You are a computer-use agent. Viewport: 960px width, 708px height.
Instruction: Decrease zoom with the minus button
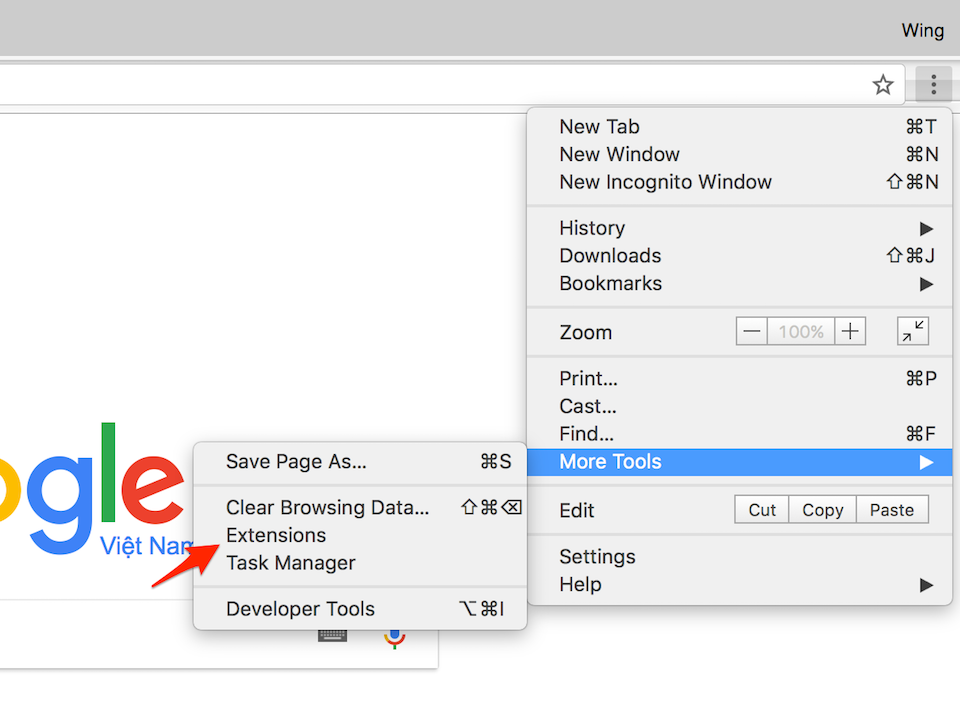pyautogui.click(x=752, y=331)
